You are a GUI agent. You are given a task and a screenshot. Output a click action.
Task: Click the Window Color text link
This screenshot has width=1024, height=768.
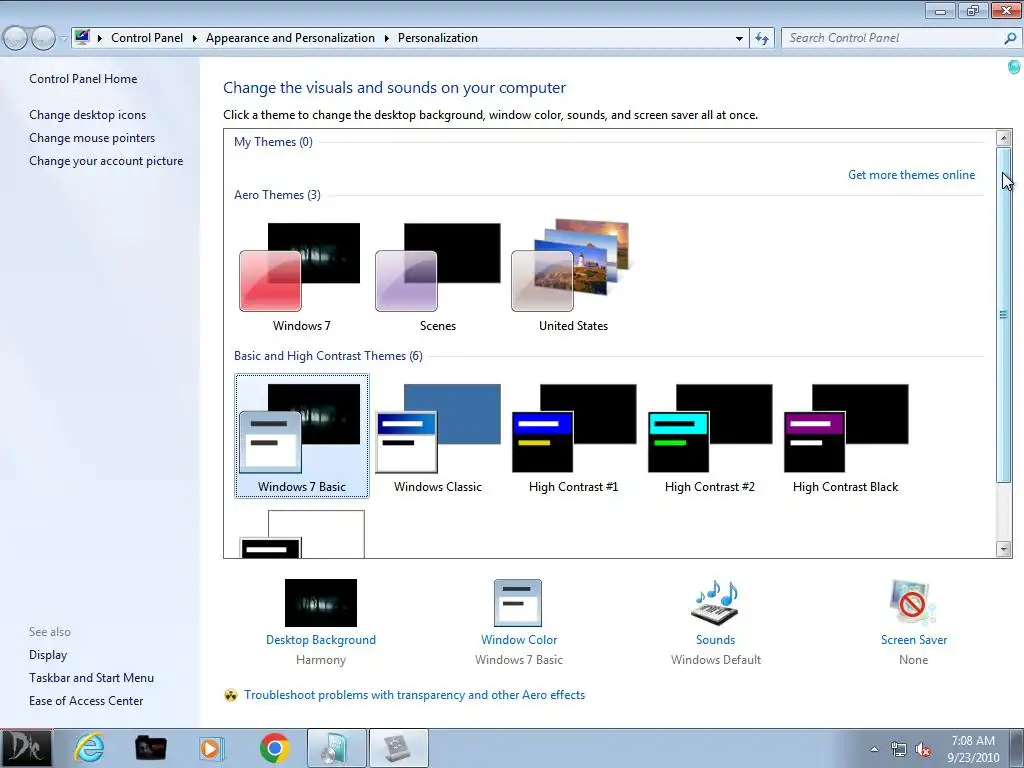[x=519, y=640]
